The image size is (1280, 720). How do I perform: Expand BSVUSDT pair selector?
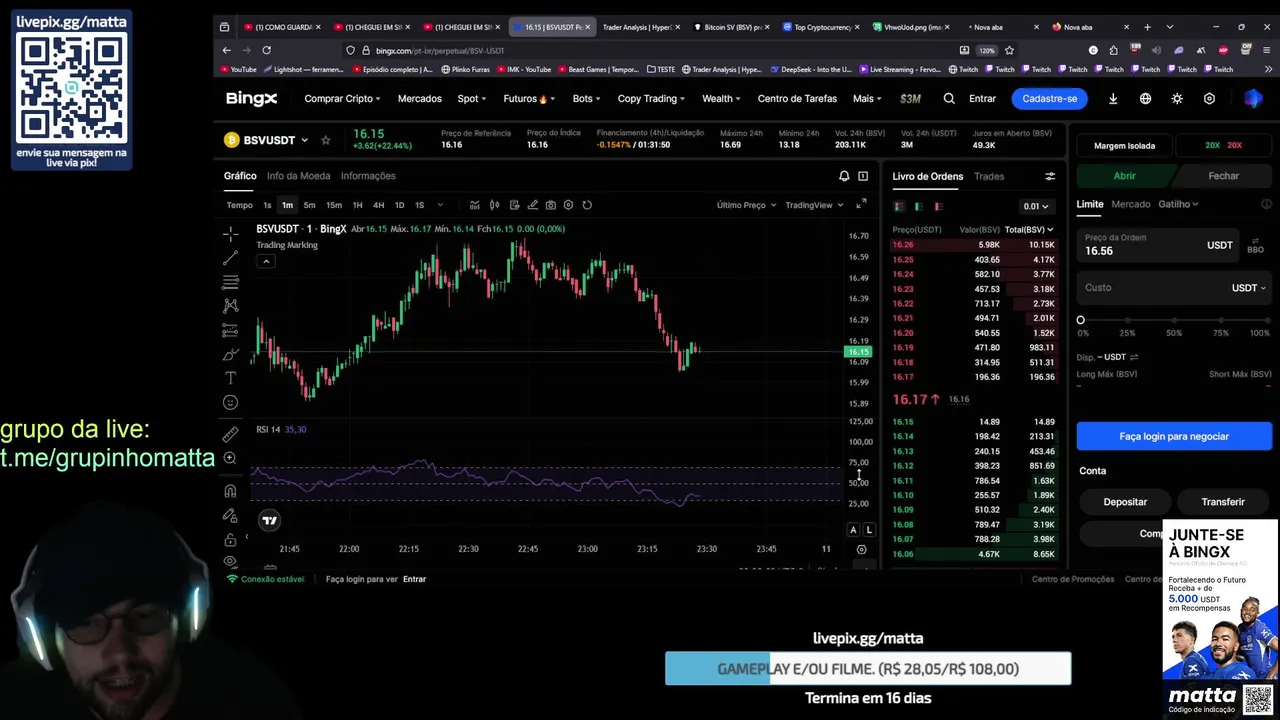point(304,140)
